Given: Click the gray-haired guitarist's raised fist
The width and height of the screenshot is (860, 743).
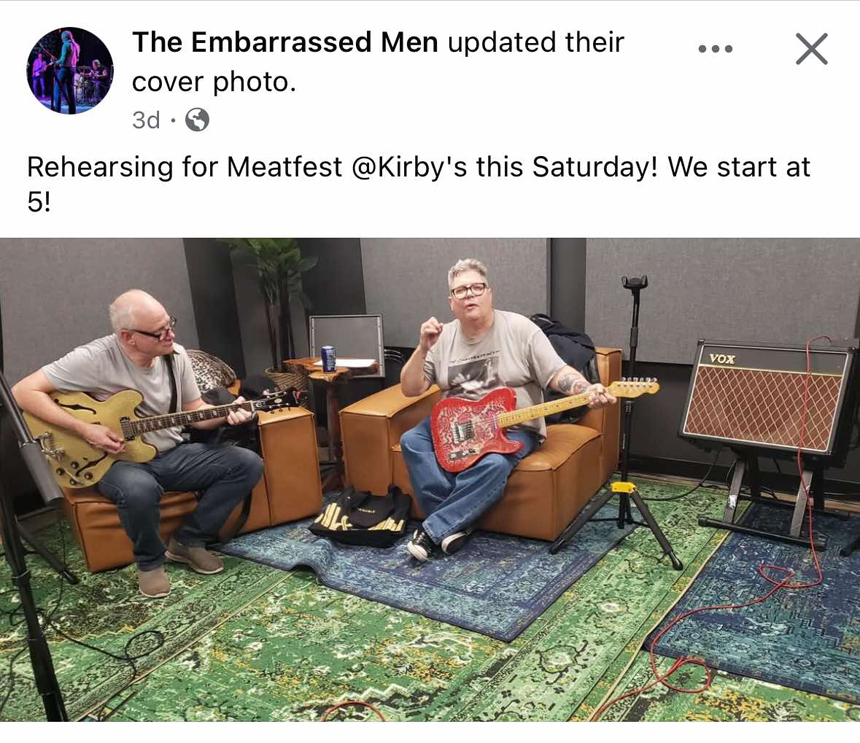Looking at the screenshot, I should [432, 330].
